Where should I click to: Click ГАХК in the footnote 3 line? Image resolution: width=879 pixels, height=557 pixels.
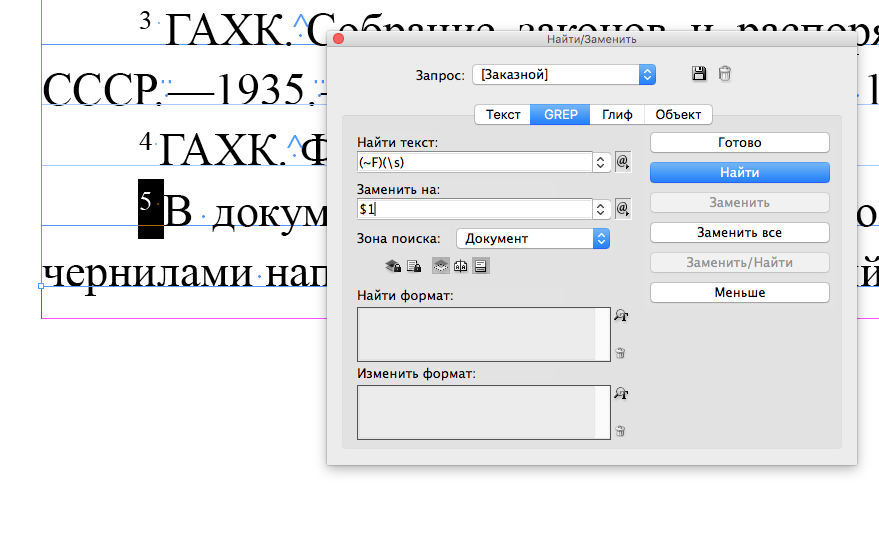[x=224, y=30]
